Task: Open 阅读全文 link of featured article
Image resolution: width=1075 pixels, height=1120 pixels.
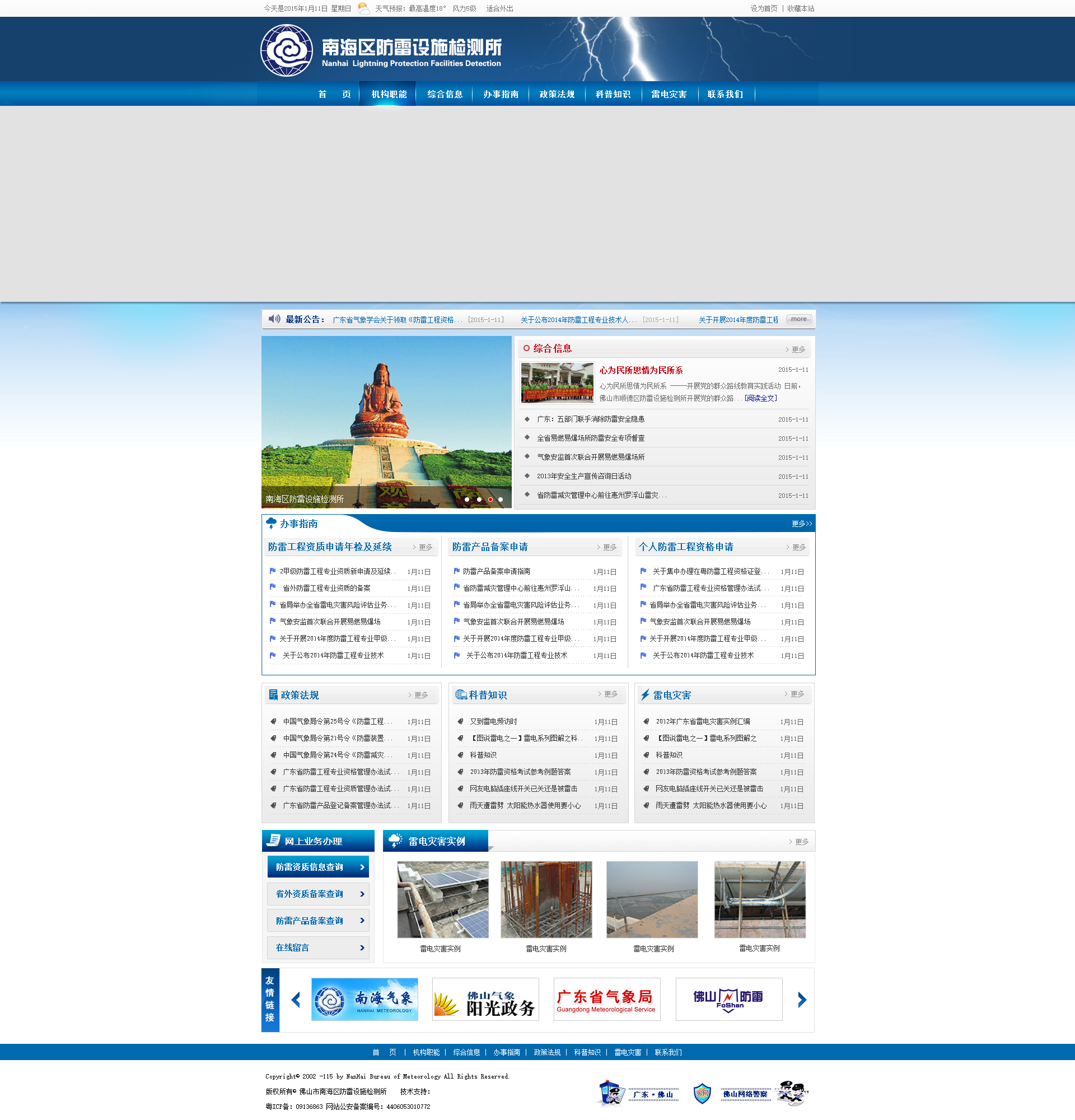Action: pyautogui.click(x=760, y=398)
